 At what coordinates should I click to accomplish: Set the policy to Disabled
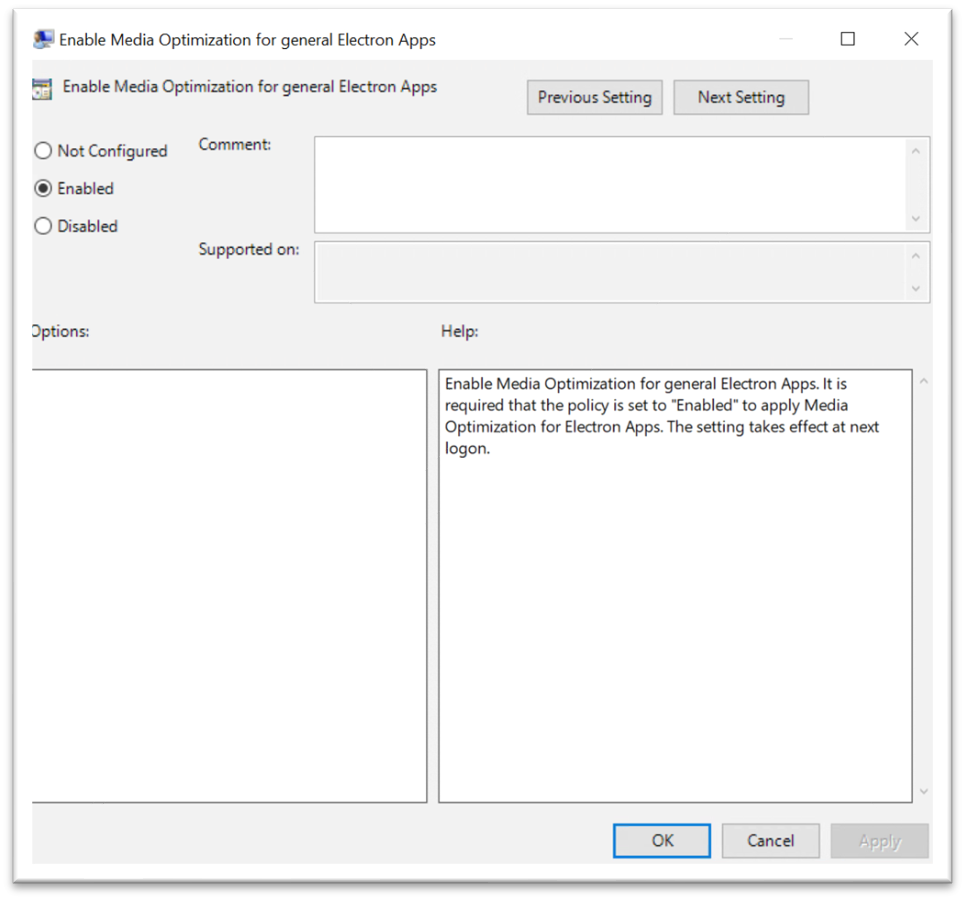click(x=43, y=227)
